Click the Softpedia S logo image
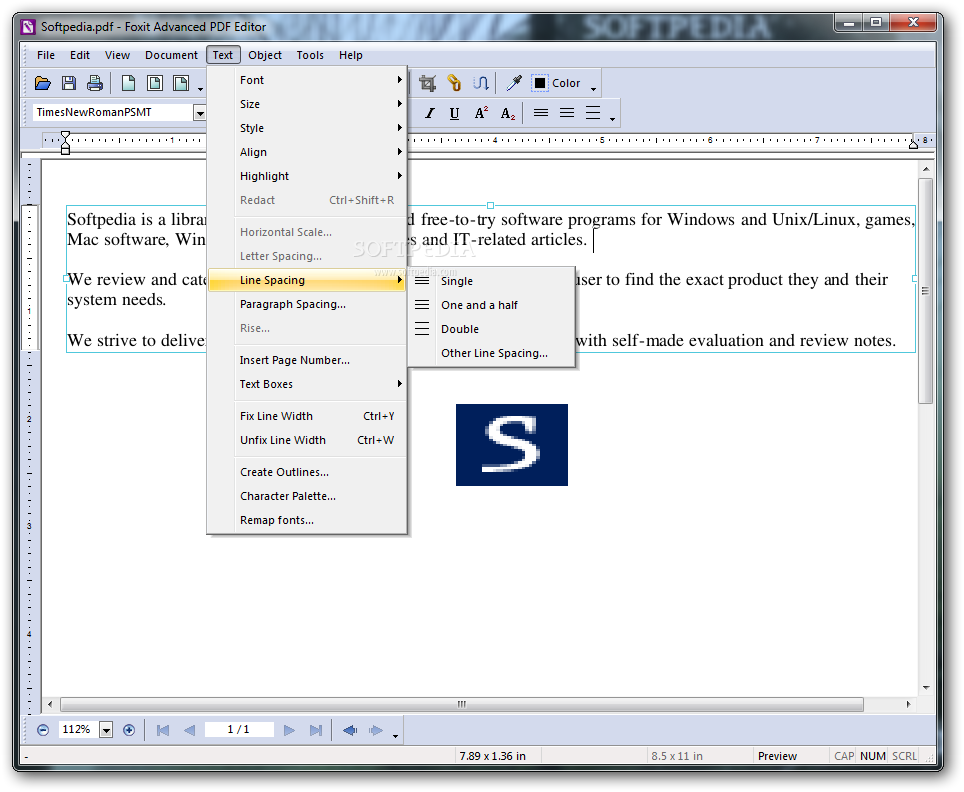Viewport: 964px width, 792px height. [x=512, y=445]
